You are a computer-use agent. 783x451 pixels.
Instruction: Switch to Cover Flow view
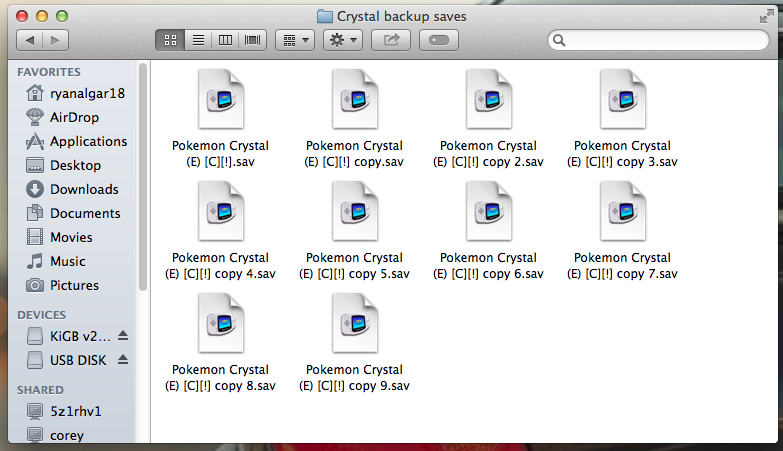(253, 40)
